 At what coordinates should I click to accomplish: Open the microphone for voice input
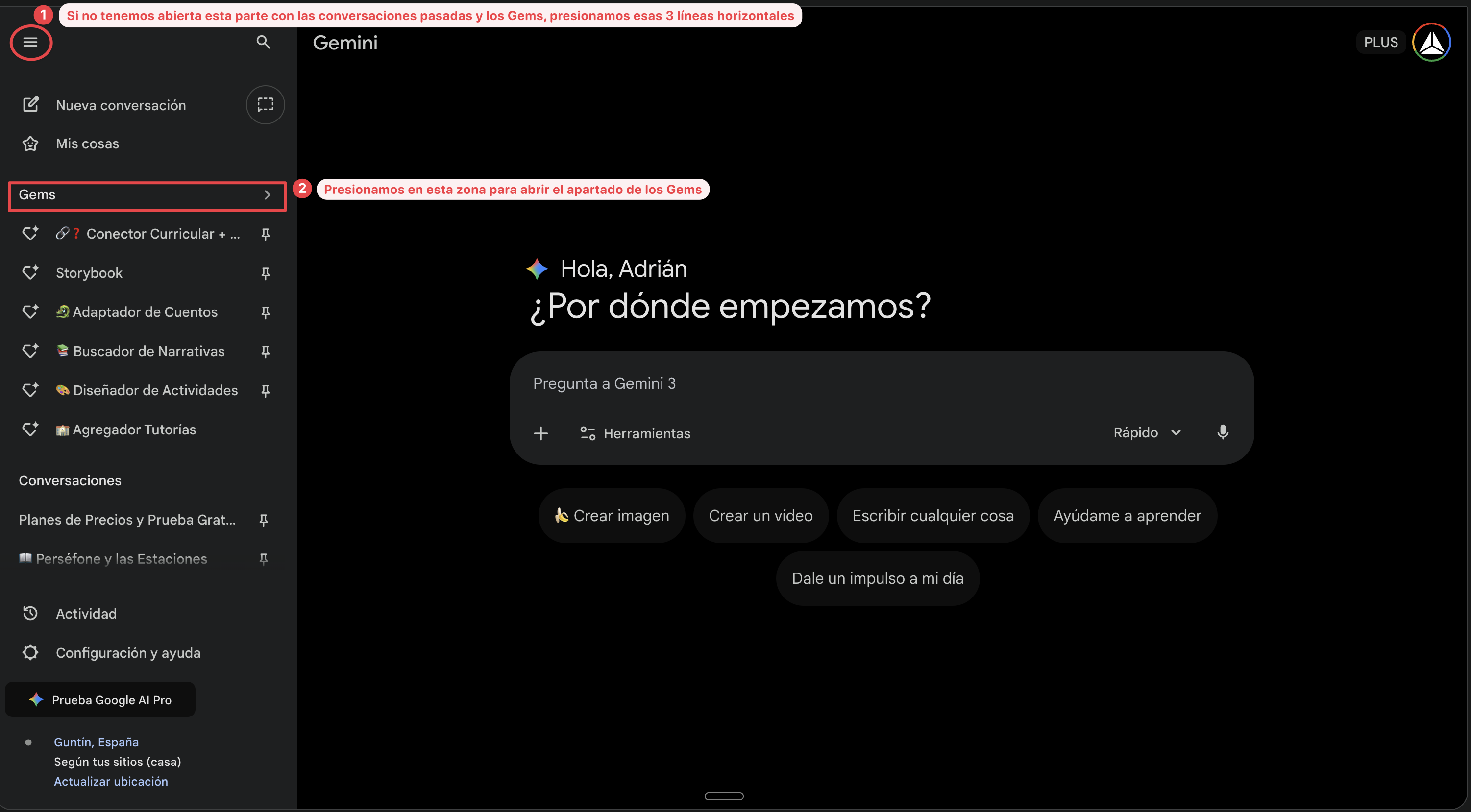[x=1223, y=432]
